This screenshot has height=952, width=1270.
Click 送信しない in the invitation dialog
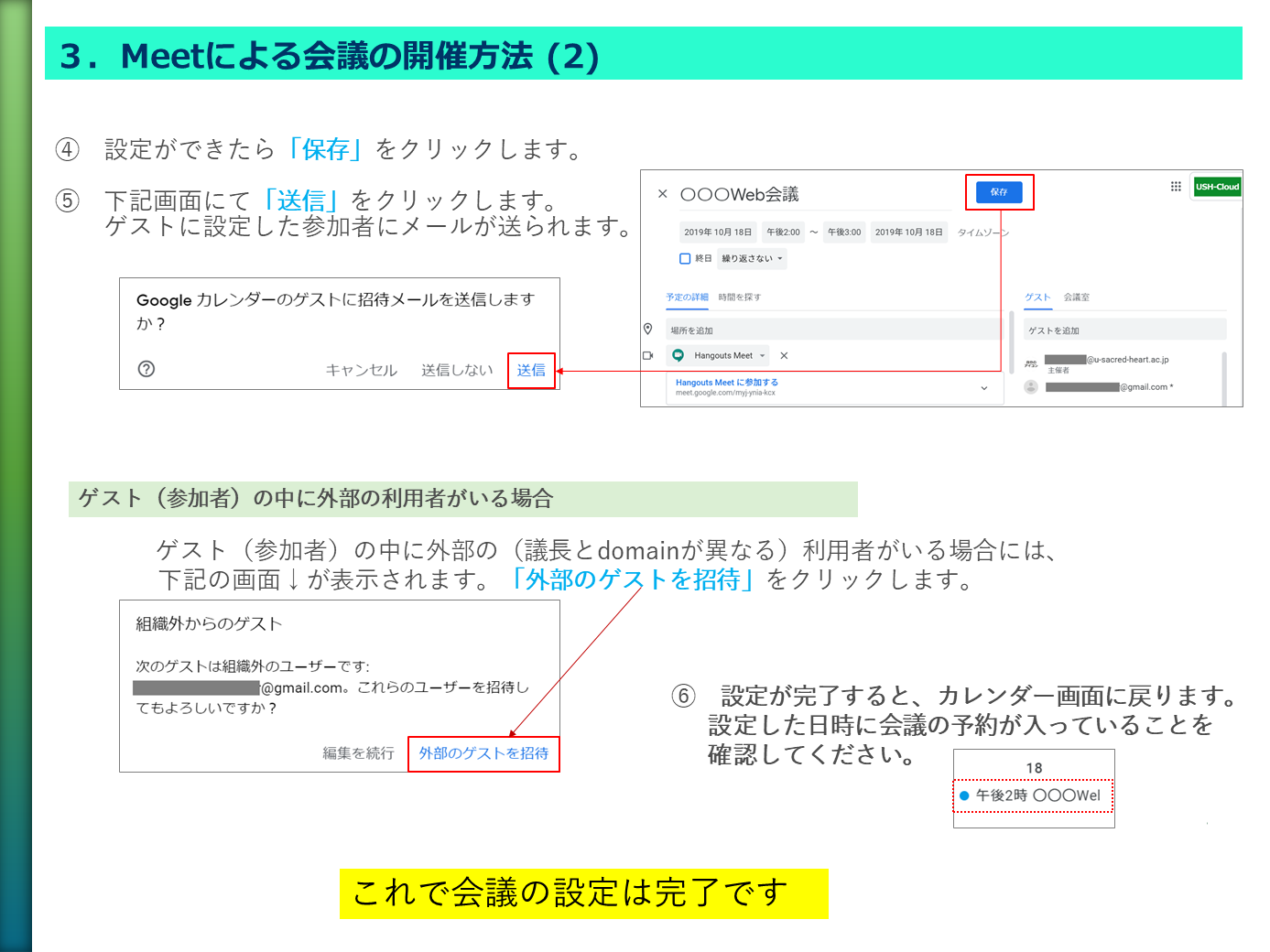(x=457, y=370)
